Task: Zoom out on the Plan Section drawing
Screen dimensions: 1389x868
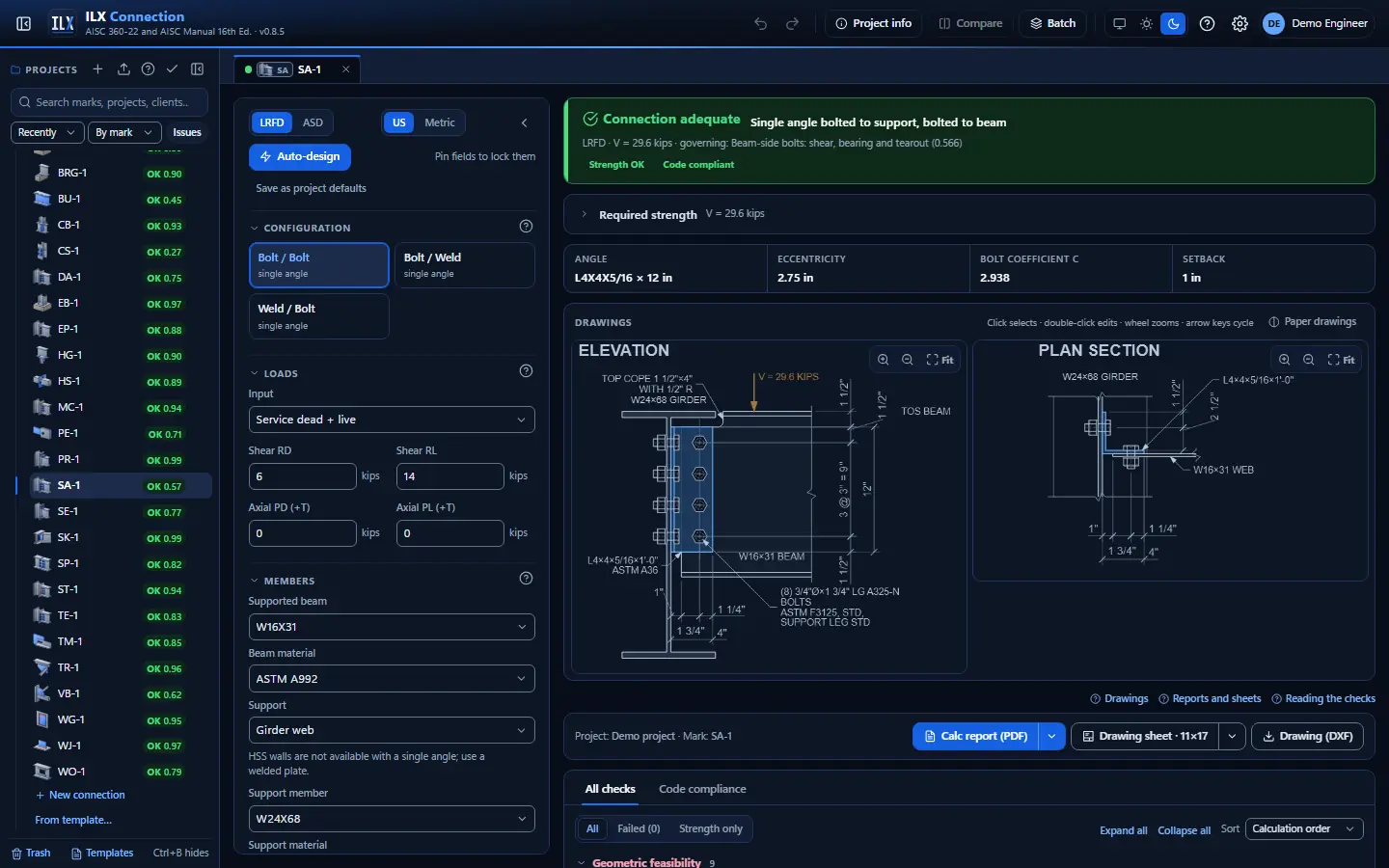Action: (x=1309, y=360)
